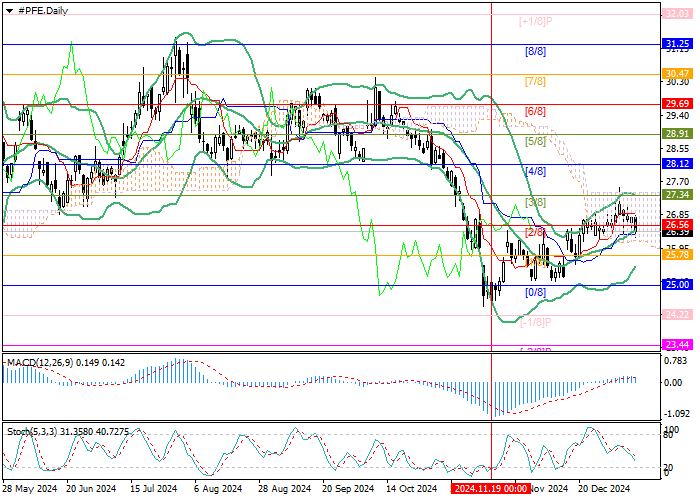Click the orange 25.78 price marker

coord(677,255)
